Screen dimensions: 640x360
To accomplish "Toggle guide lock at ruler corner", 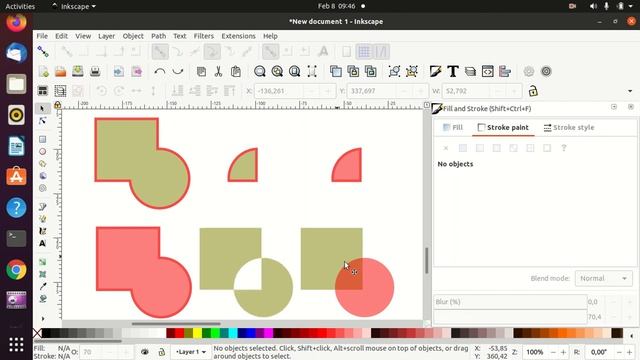I will tap(58, 105).
